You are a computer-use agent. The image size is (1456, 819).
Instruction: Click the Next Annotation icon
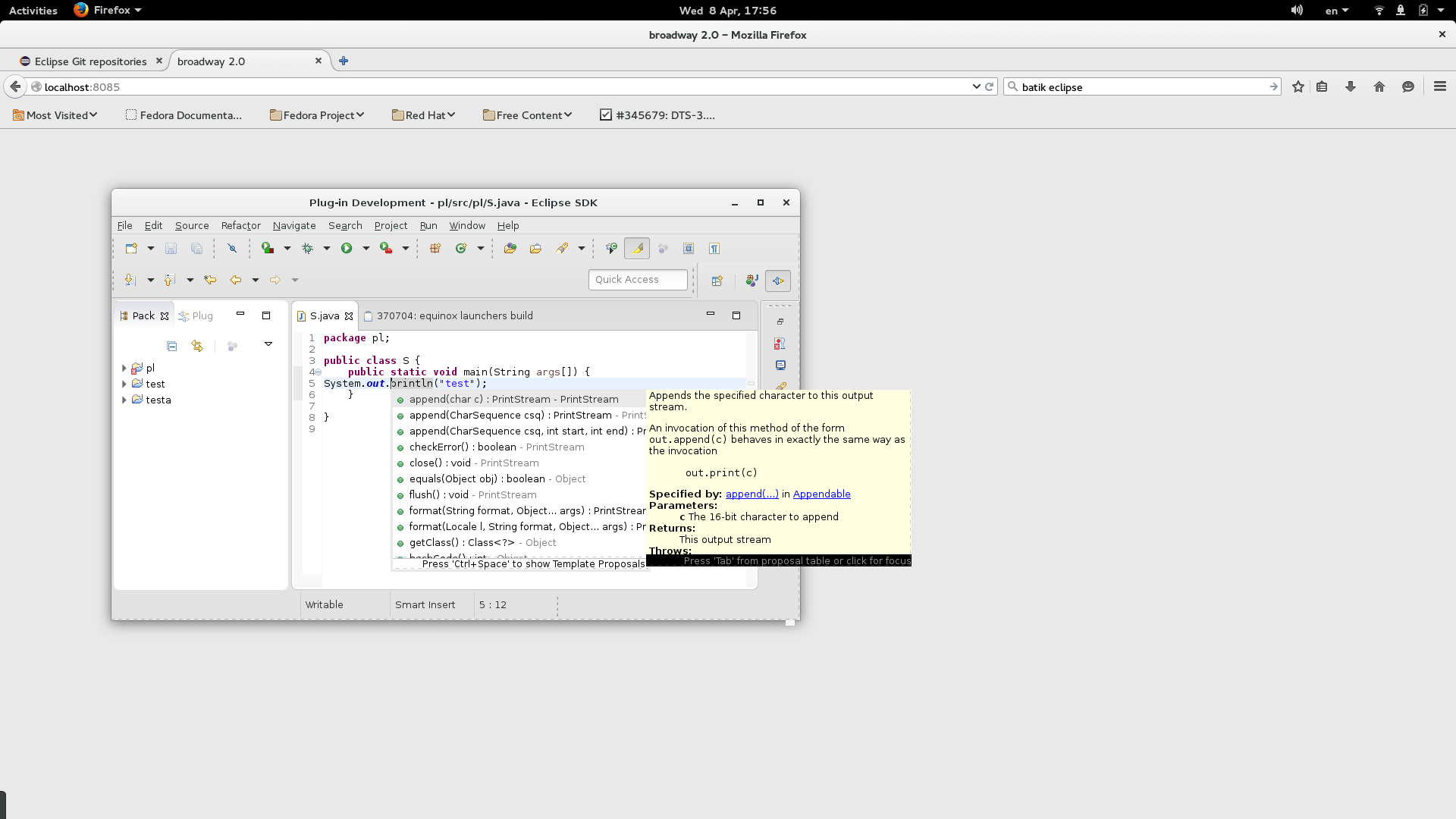tap(130, 280)
